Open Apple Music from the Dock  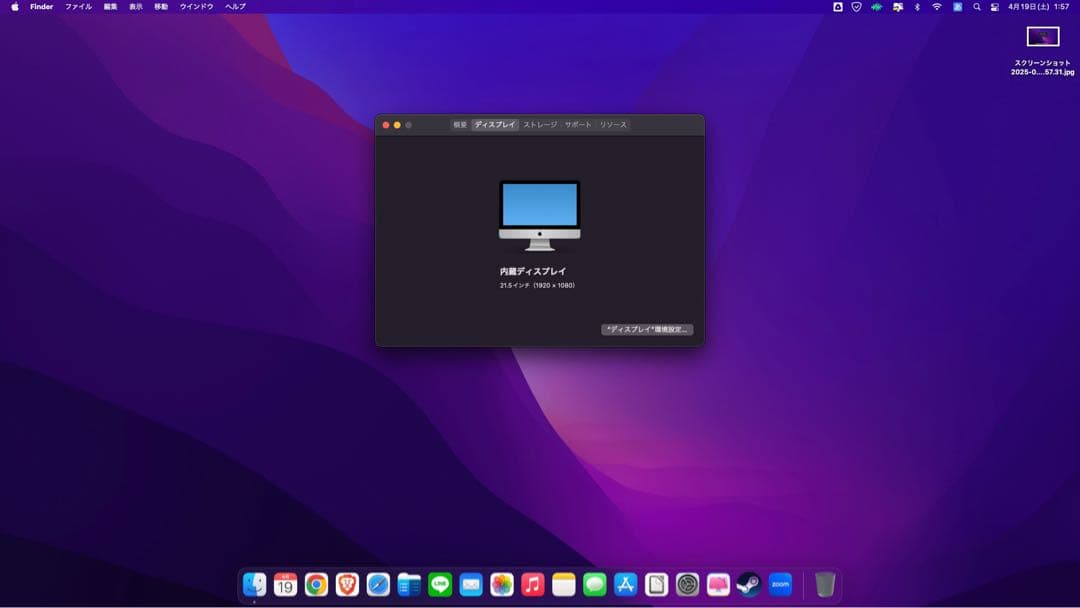(532, 583)
